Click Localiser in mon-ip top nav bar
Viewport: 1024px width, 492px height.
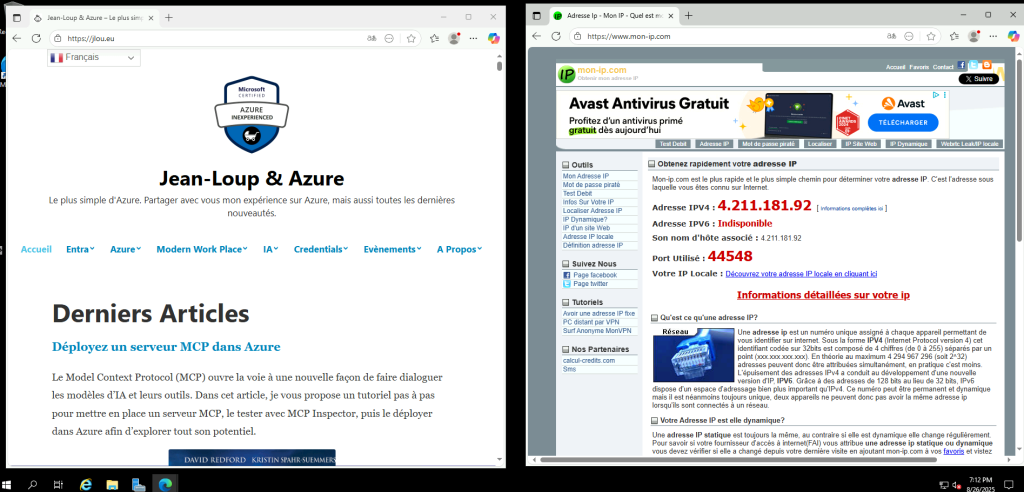tap(819, 144)
